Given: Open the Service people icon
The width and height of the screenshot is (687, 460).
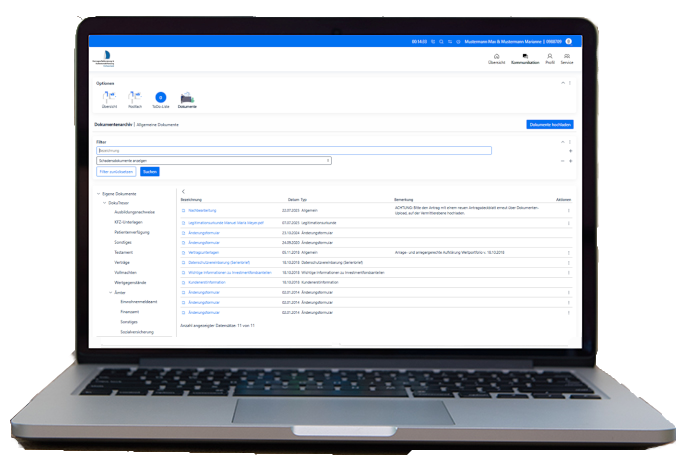Looking at the screenshot, I should click(x=567, y=57).
